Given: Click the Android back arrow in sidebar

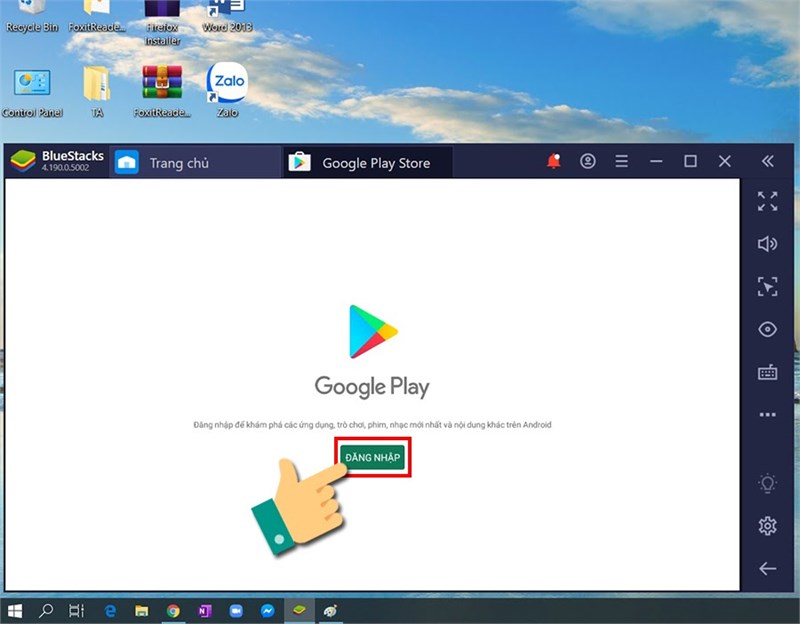Looking at the screenshot, I should [767, 568].
